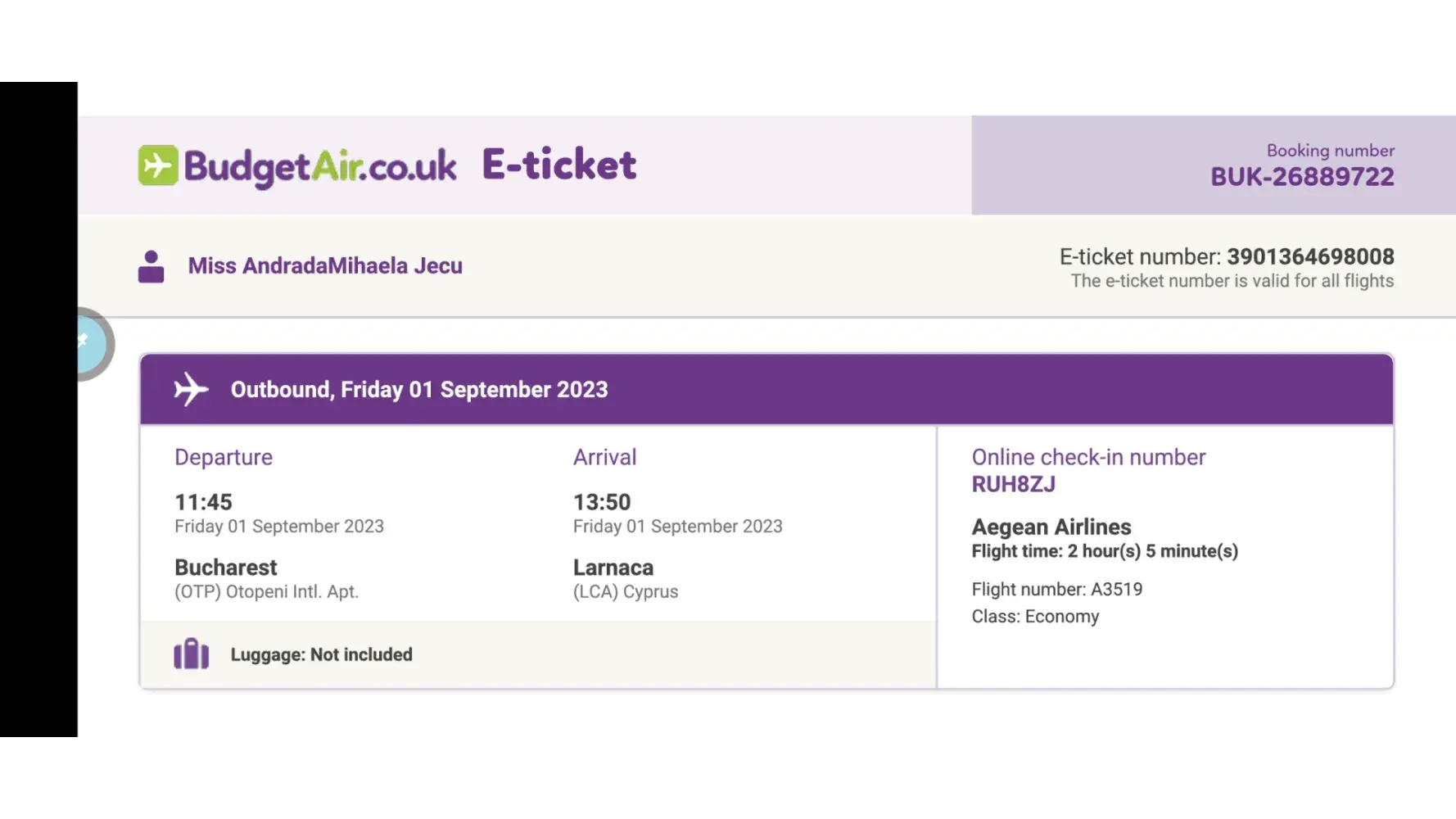Click the Bucharest departure city
Viewport: 1456px width, 819px height.
click(226, 568)
